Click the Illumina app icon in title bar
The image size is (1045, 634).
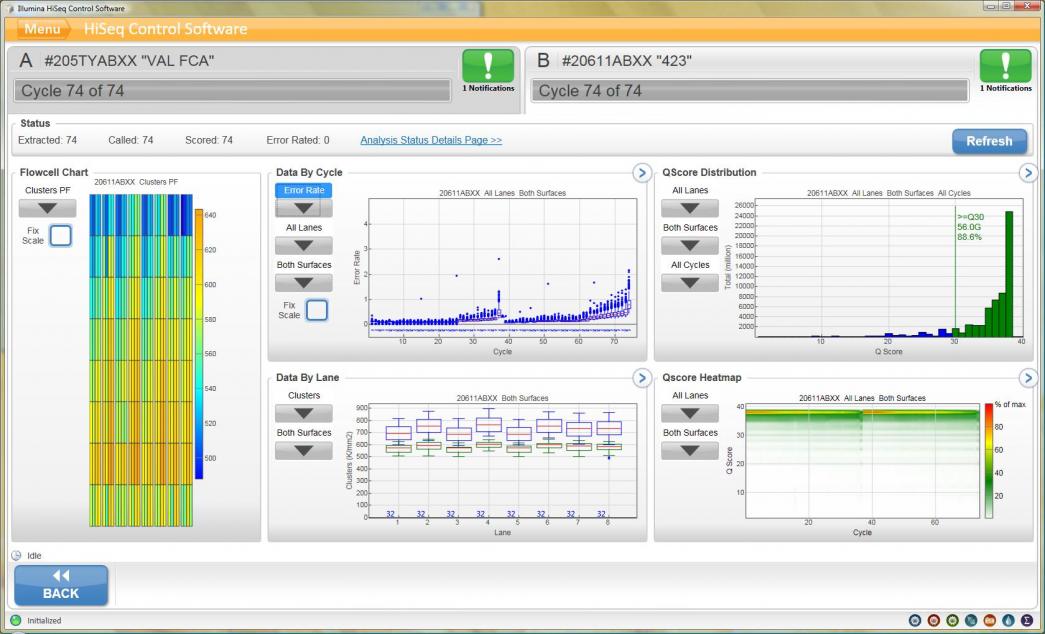tap(9, 8)
